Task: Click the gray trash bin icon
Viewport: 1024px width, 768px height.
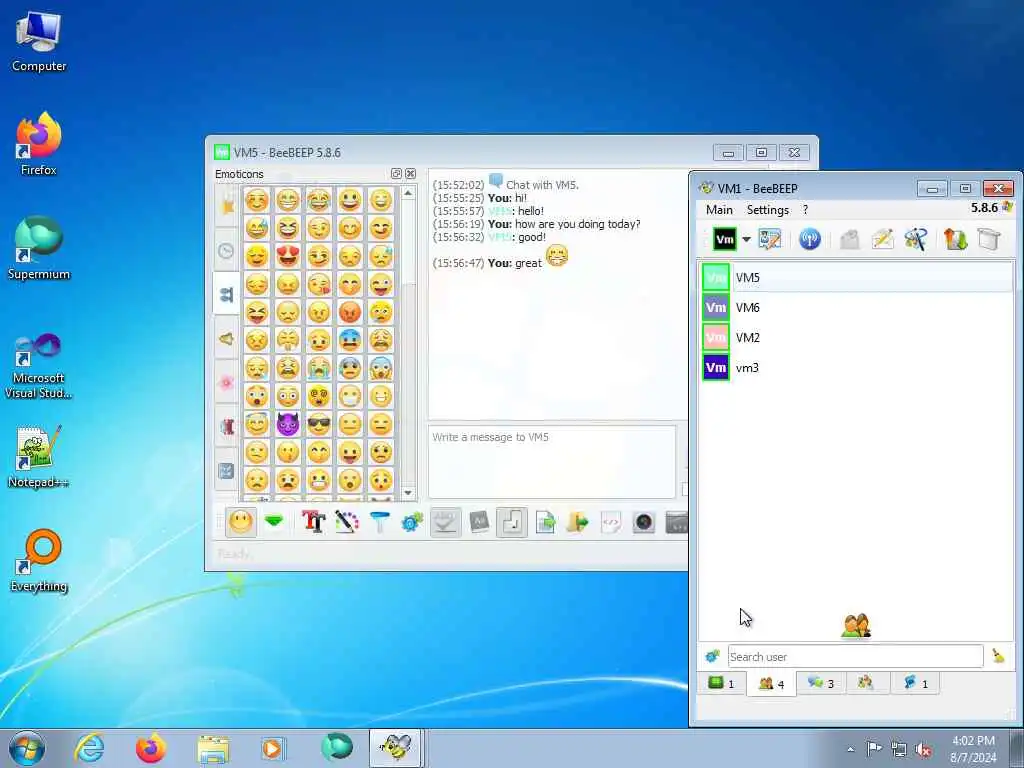Action: pyautogui.click(x=989, y=240)
